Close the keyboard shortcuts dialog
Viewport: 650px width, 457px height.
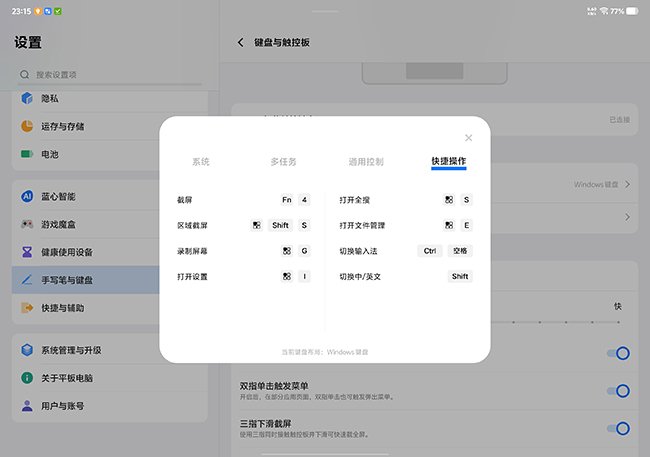coord(468,138)
